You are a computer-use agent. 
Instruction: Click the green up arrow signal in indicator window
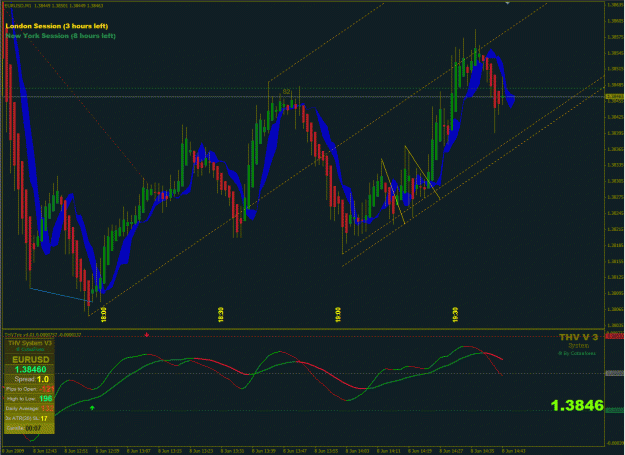point(92,408)
